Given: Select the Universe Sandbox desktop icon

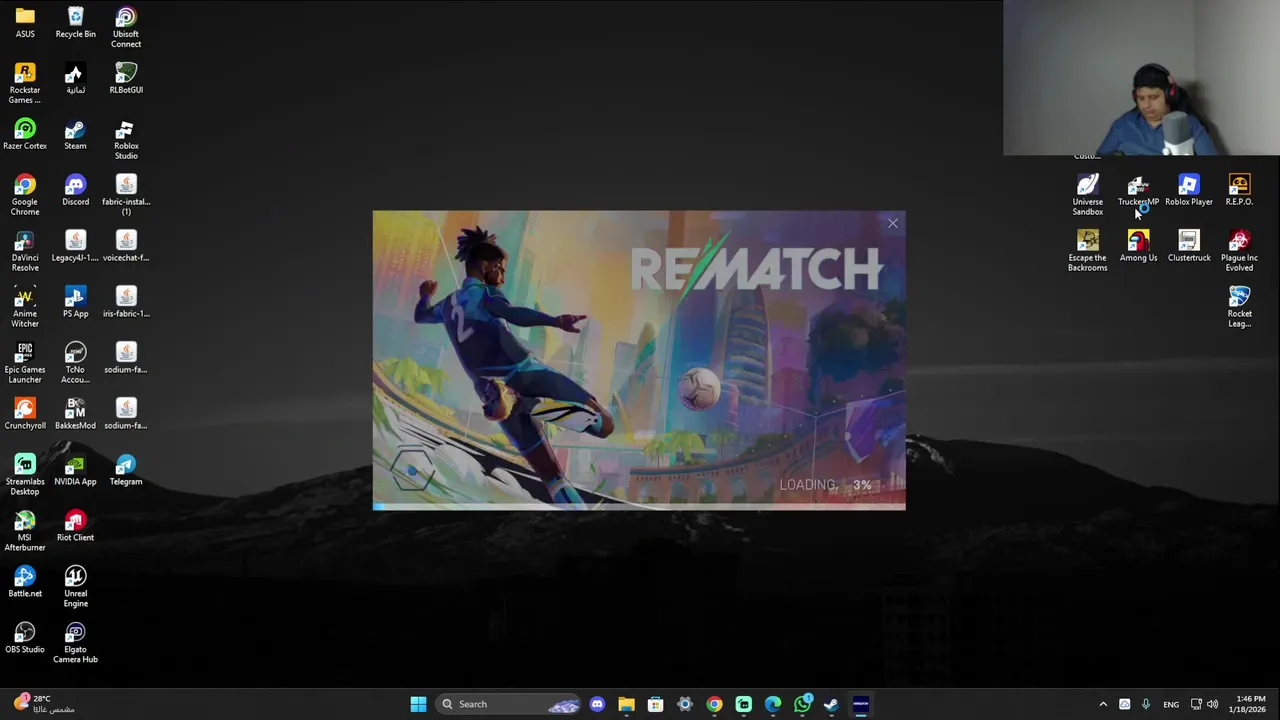Looking at the screenshot, I should tap(1088, 195).
